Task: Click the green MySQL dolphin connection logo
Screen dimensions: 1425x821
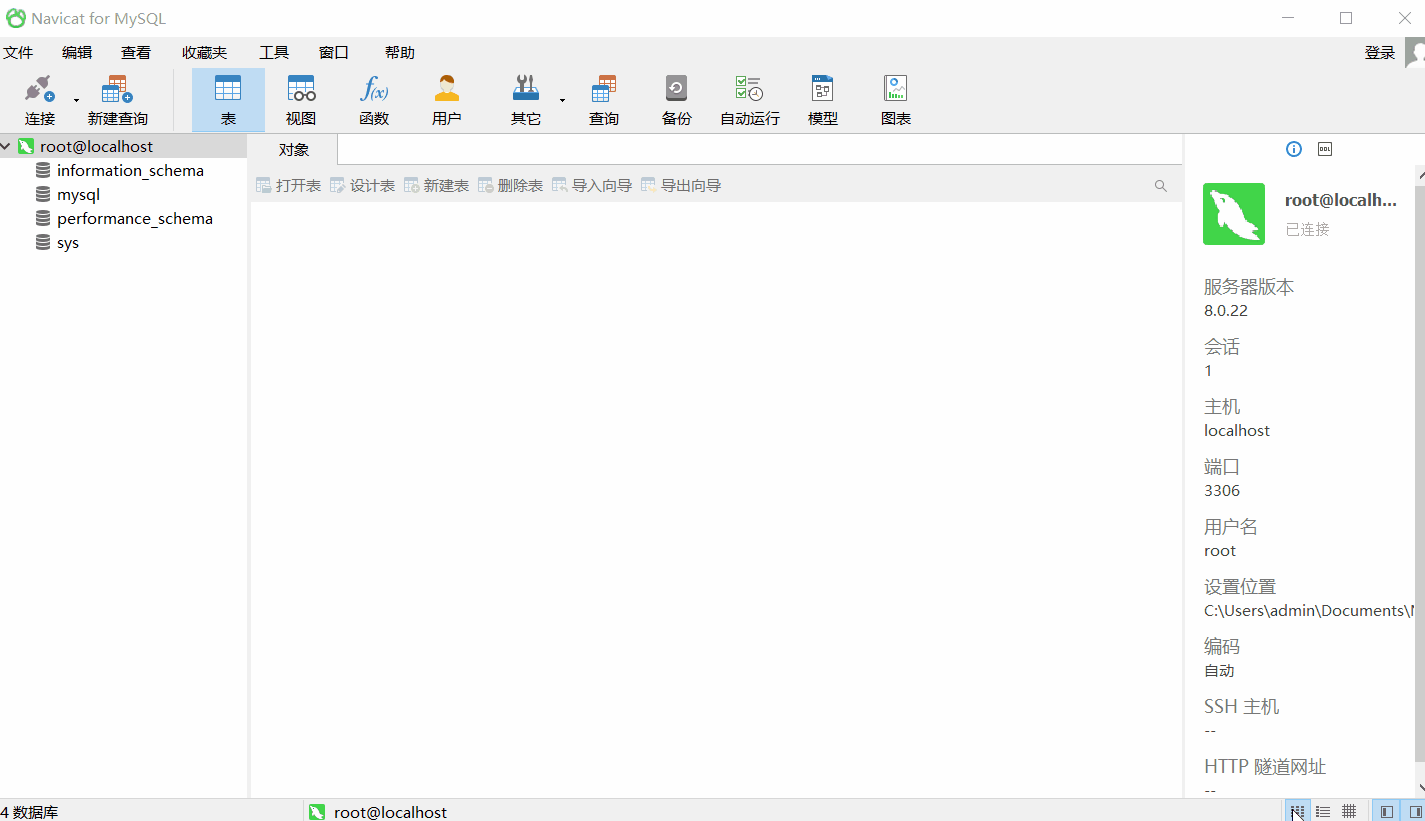Action: click(1234, 213)
